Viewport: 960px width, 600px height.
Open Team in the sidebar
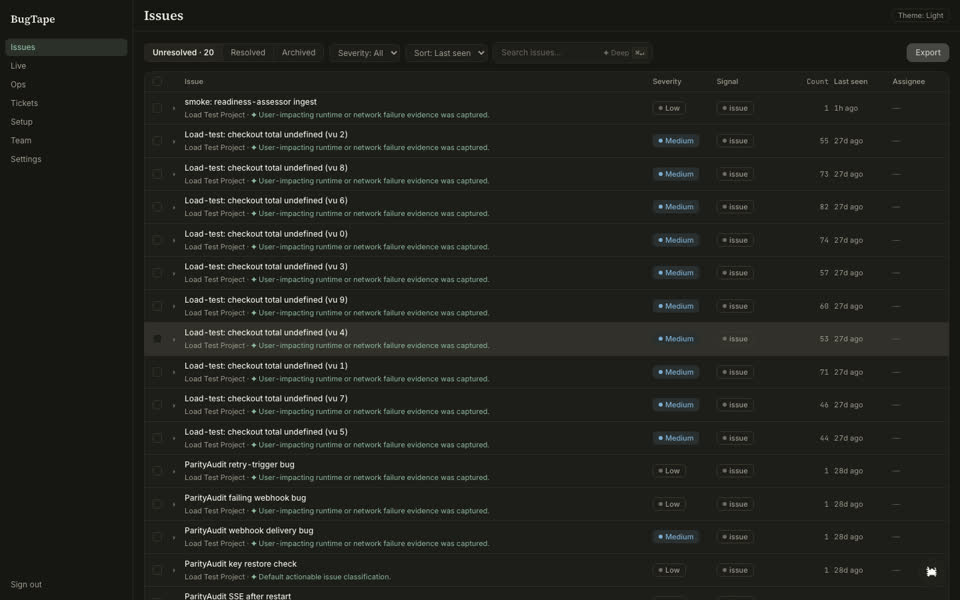(66, 140)
